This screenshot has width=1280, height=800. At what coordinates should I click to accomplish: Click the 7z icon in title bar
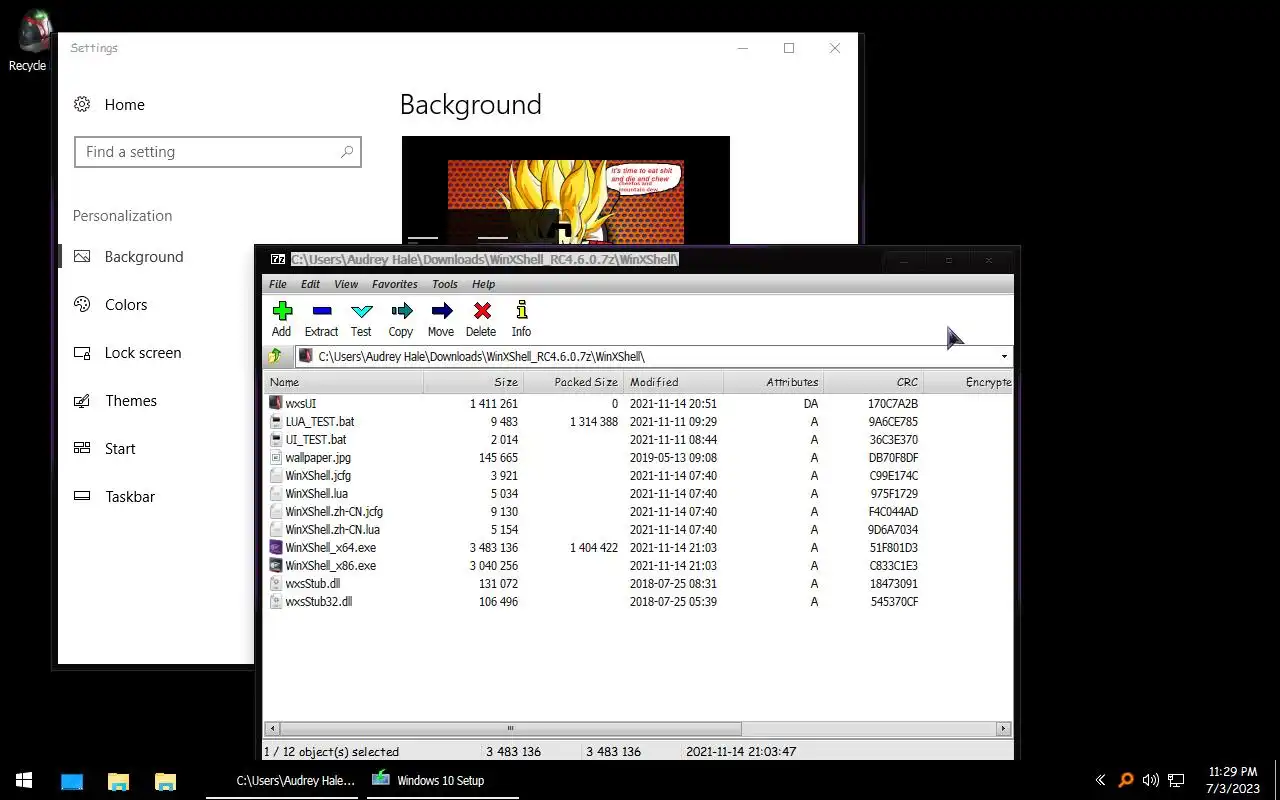tap(278, 259)
